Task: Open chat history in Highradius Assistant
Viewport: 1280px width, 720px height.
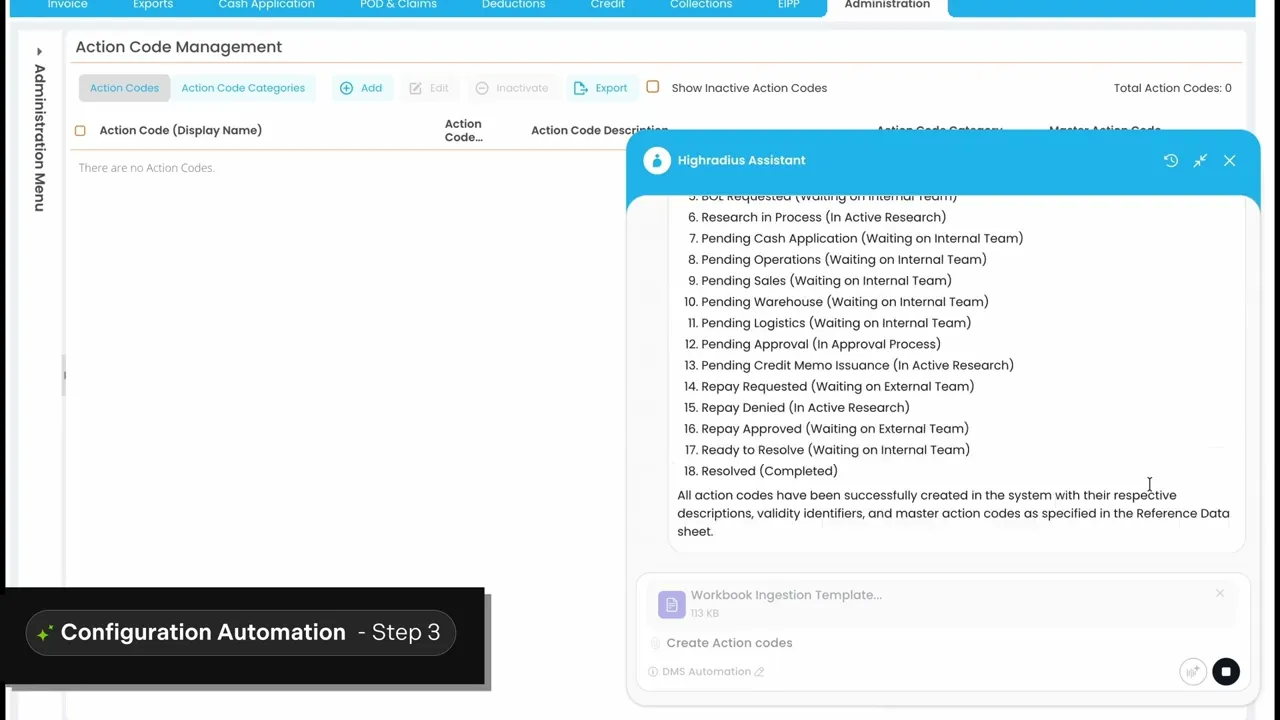Action: pyautogui.click(x=1171, y=160)
